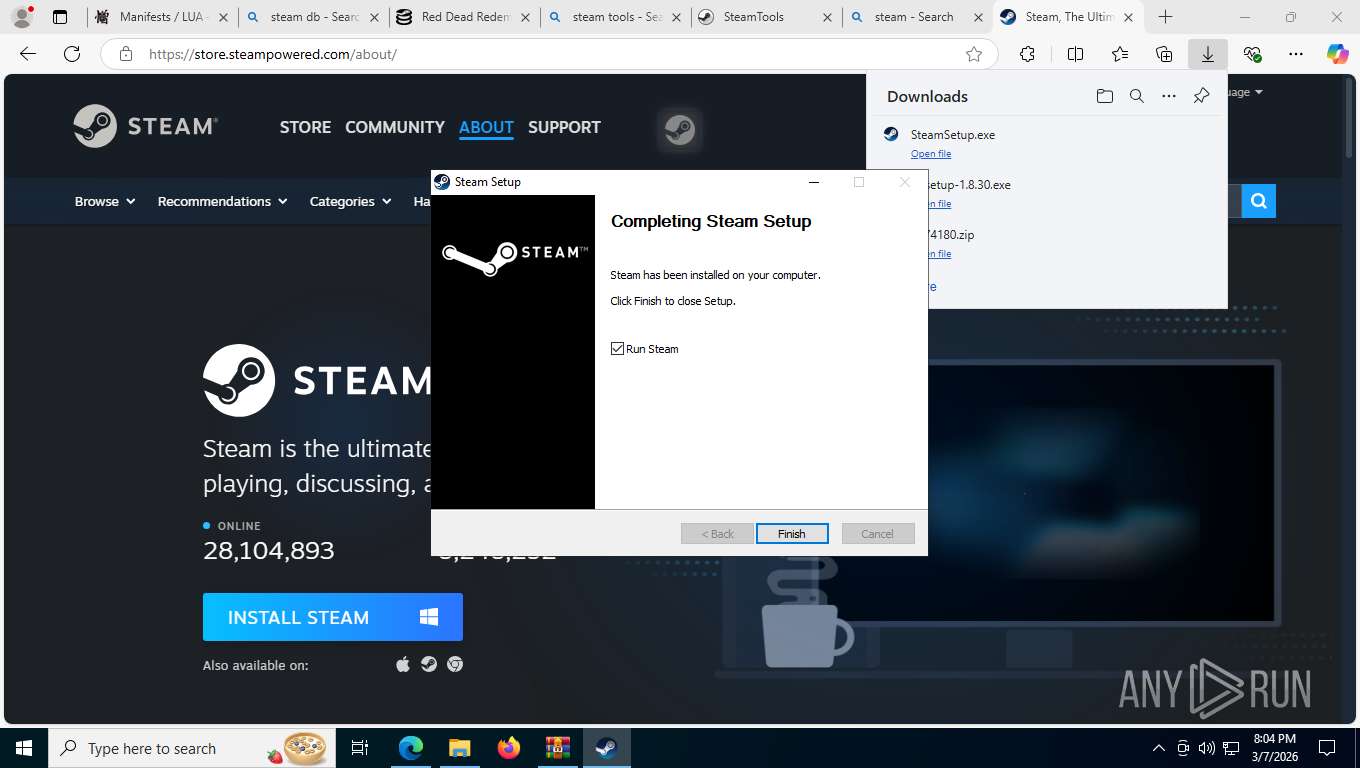Open the SUPPORT page link

tap(564, 127)
